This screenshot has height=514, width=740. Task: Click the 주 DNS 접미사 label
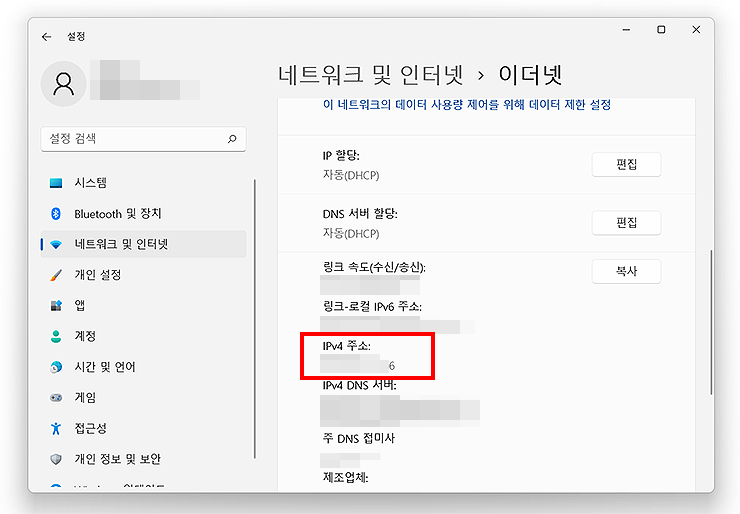tap(359, 438)
